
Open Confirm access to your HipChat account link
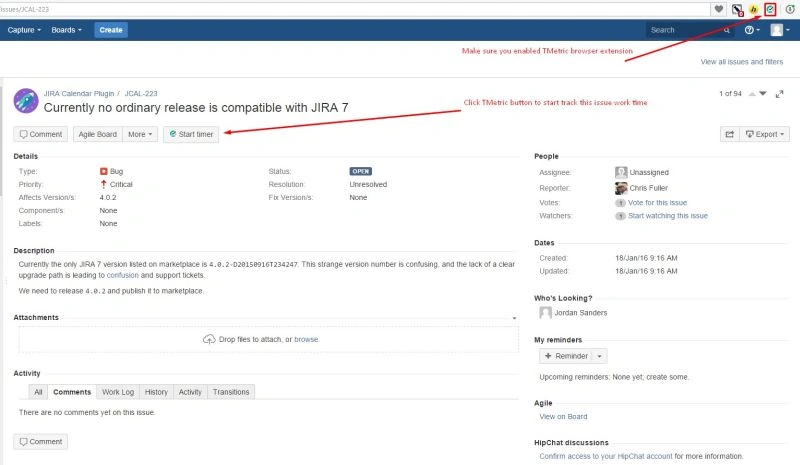[x=606, y=456]
